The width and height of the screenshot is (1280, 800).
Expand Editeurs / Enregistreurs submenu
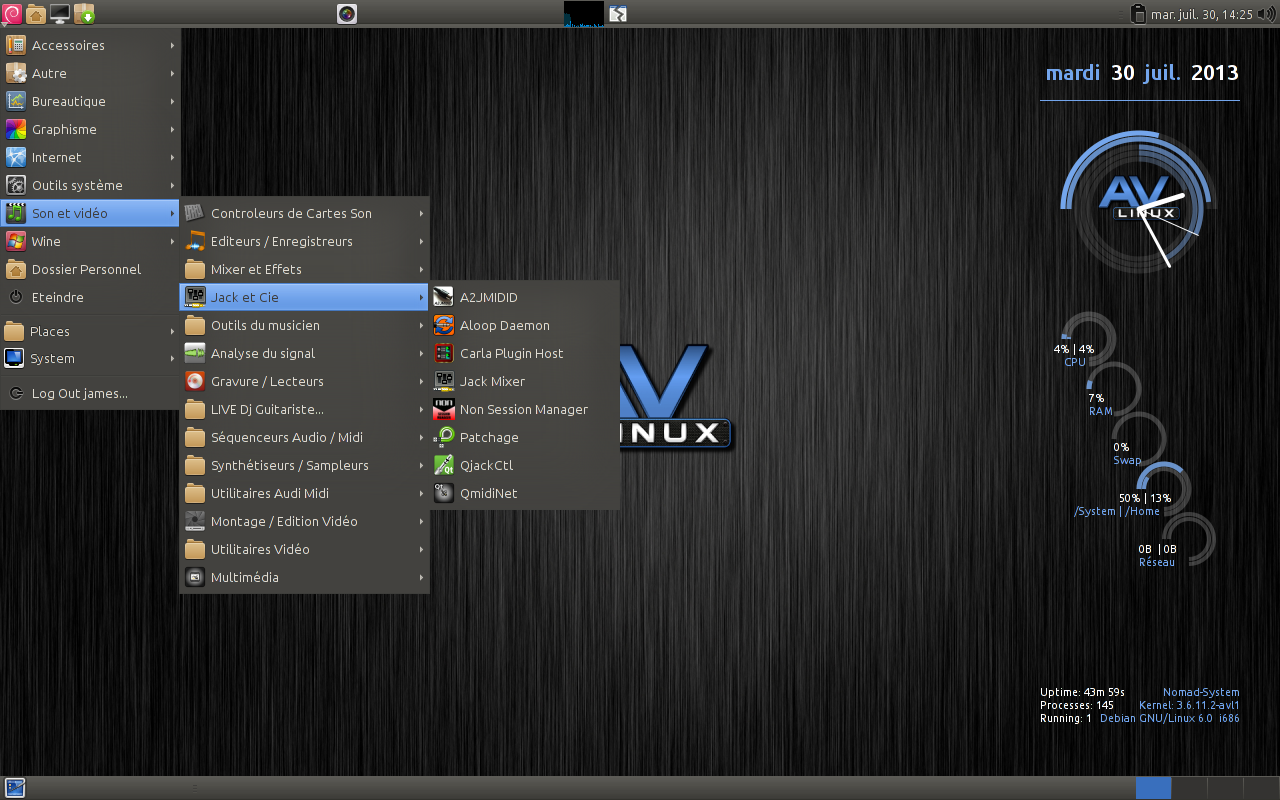coord(304,241)
